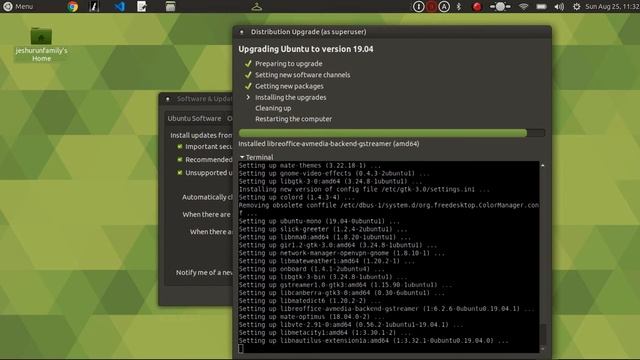Click the "Restarting the computer" step text

pos(293,119)
